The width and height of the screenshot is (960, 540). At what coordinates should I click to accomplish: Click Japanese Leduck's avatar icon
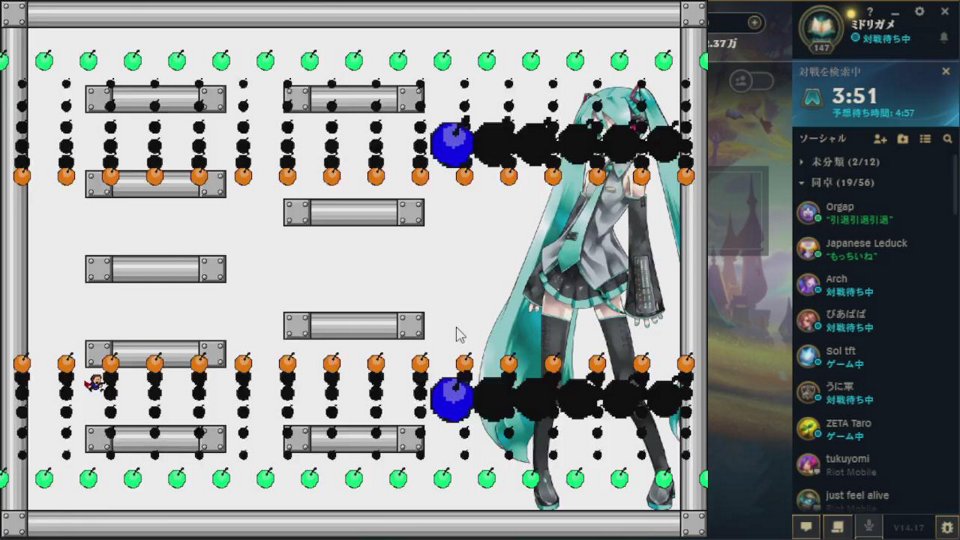(x=808, y=249)
